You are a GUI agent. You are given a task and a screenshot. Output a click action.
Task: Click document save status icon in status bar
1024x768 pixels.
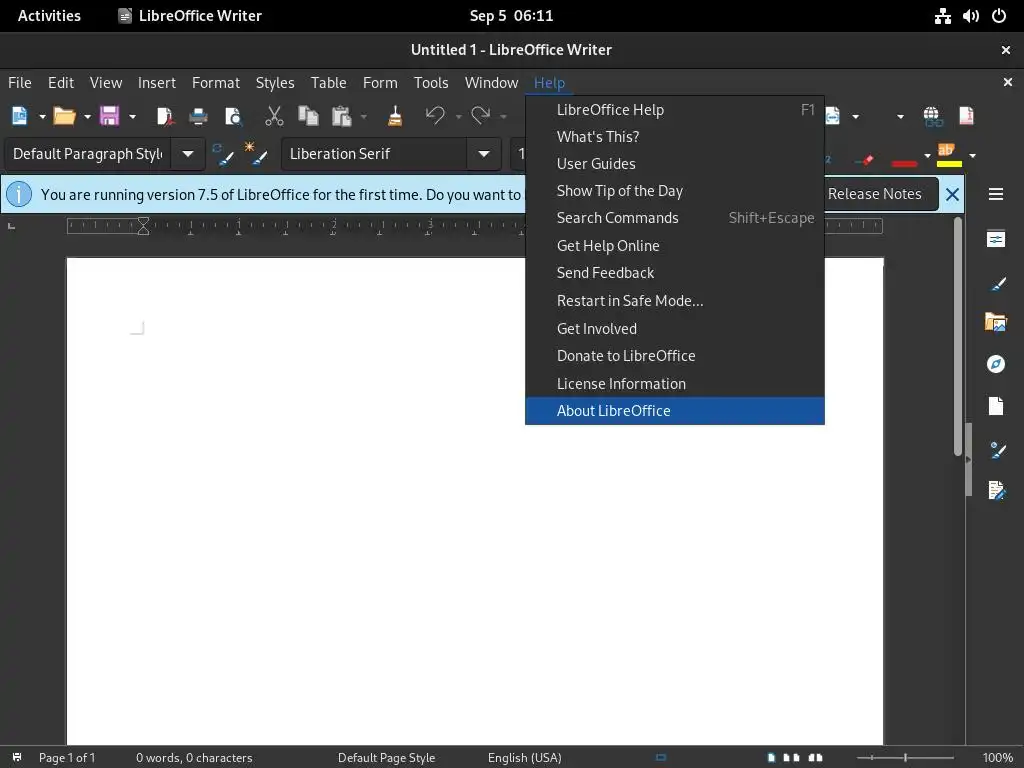pyautogui.click(x=17, y=758)
